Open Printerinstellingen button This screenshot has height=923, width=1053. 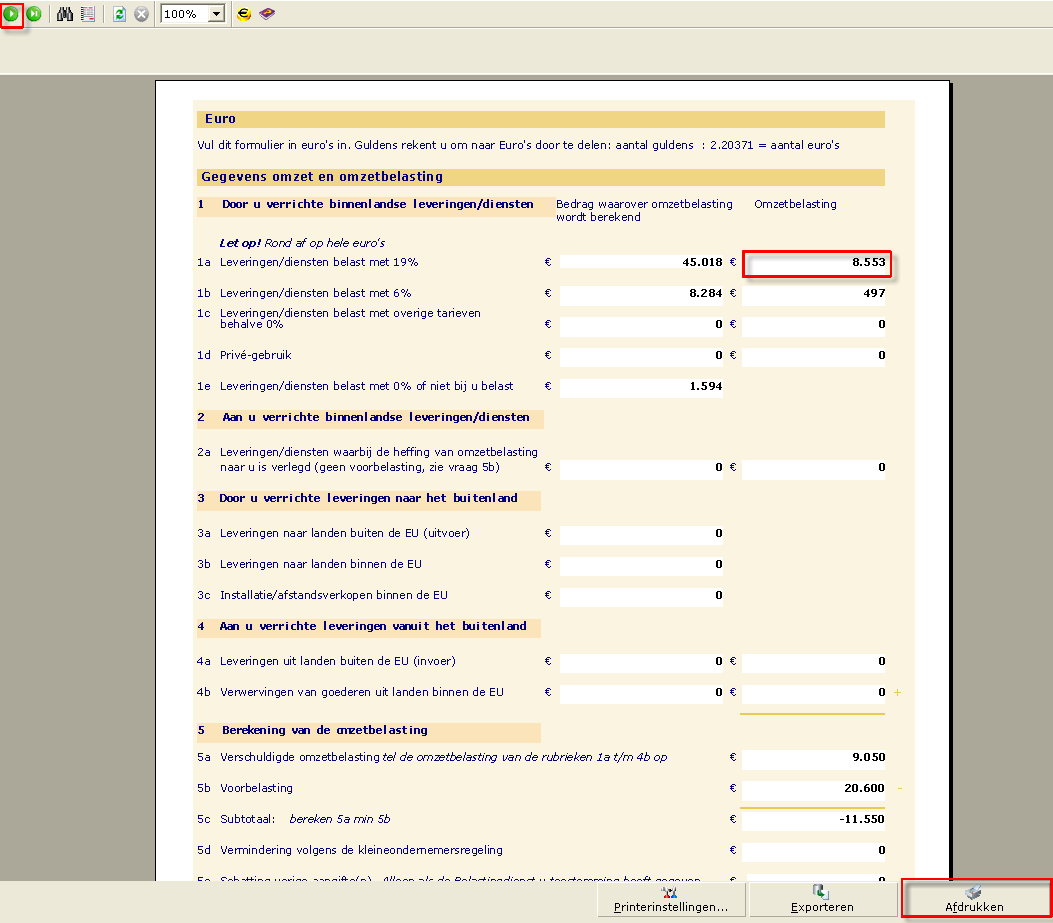click(671, 899)
